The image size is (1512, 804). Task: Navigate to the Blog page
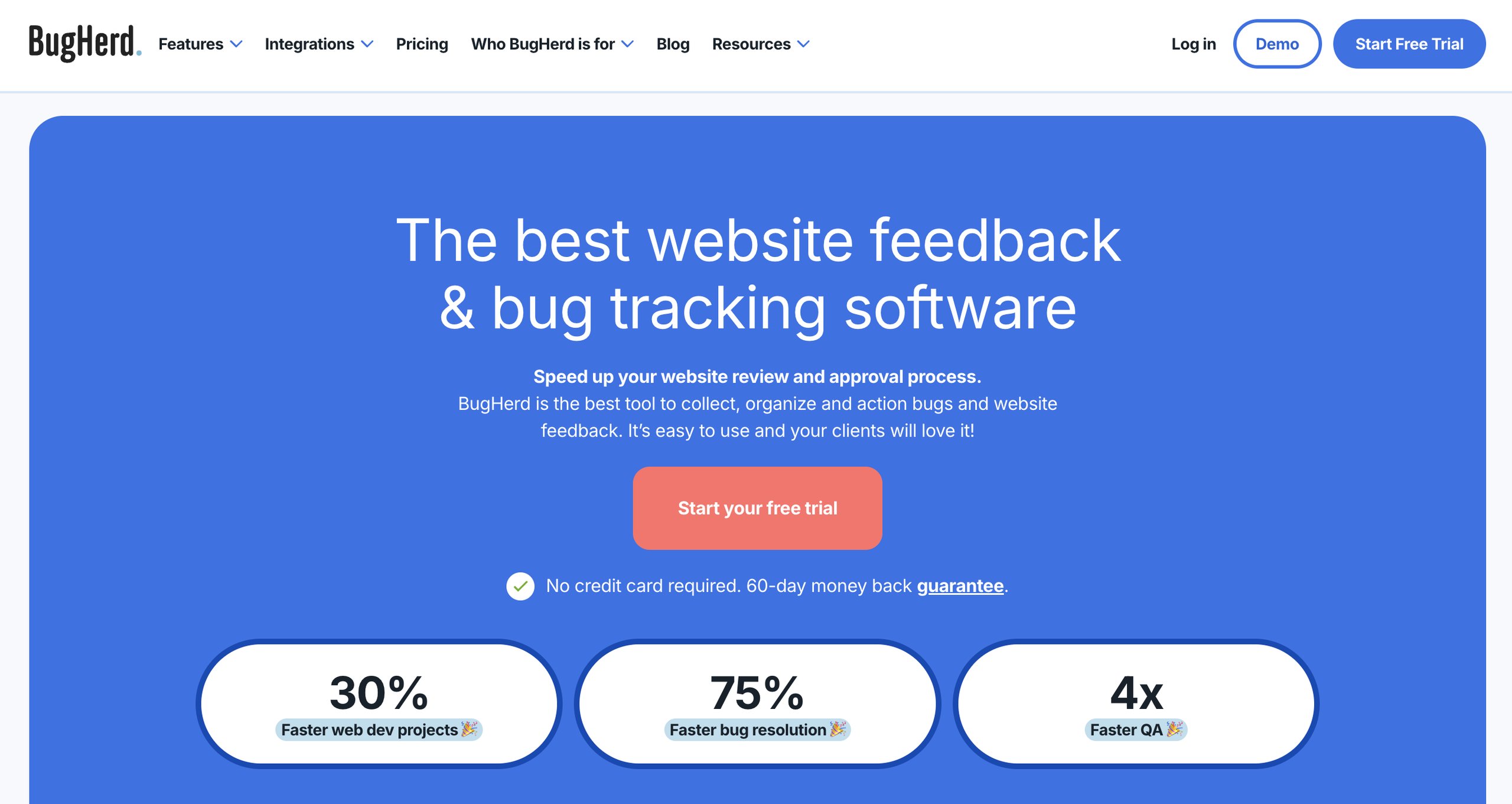672,43
